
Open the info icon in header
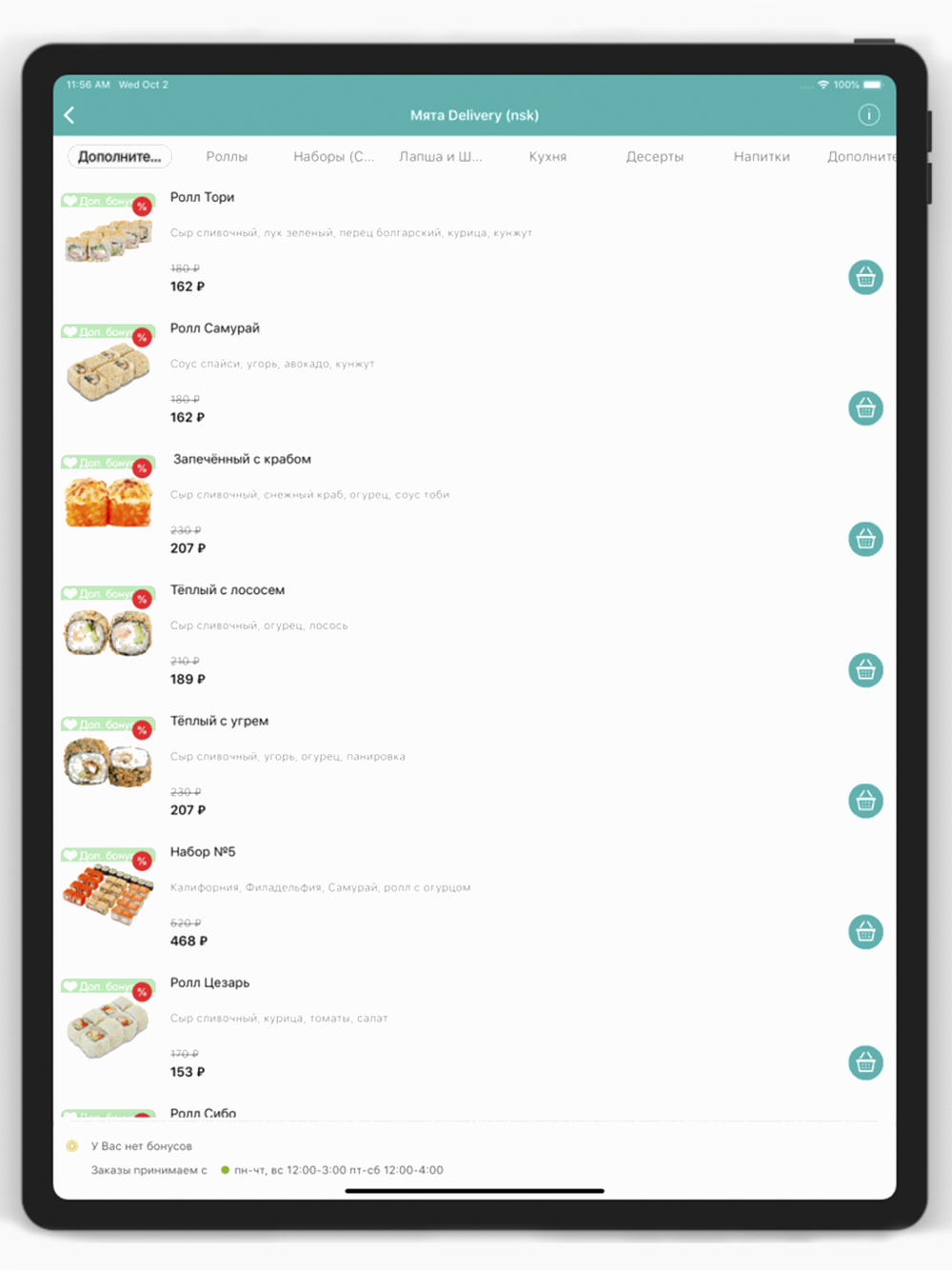[868, 115]
